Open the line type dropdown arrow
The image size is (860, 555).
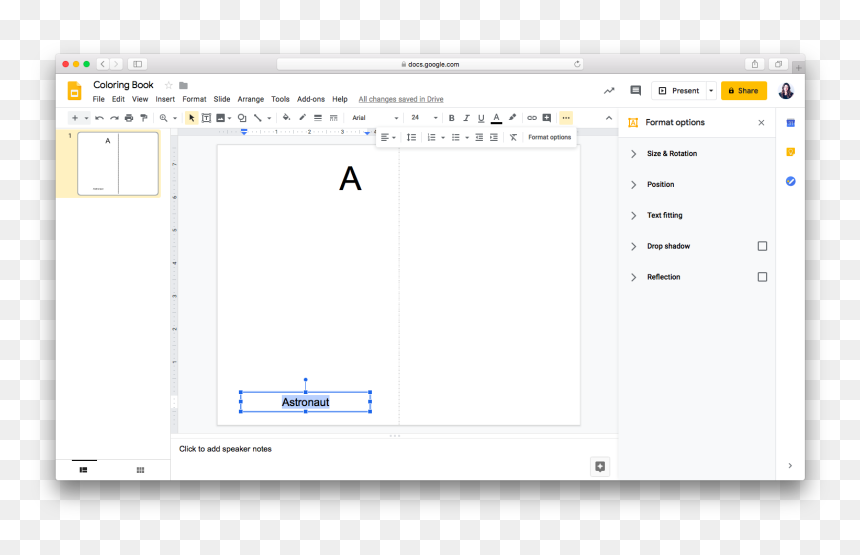(269, 118)
